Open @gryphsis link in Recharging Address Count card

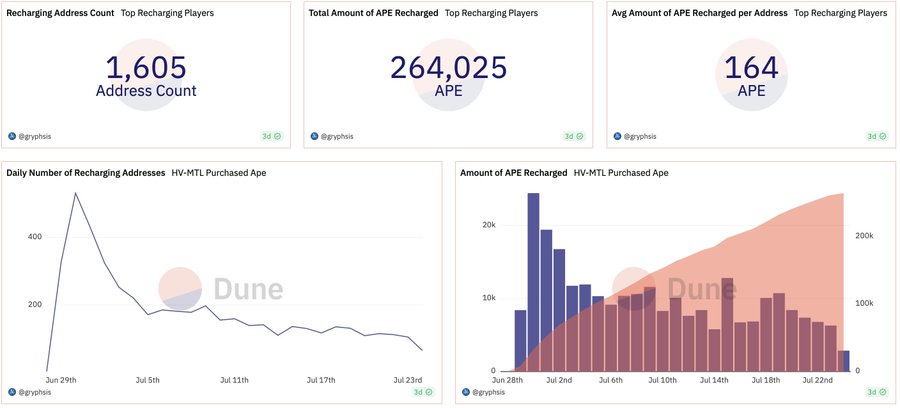point(35,137)
